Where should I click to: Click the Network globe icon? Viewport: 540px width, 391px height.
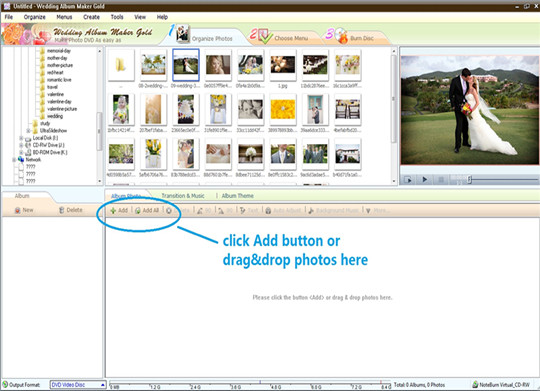[21, 160]
